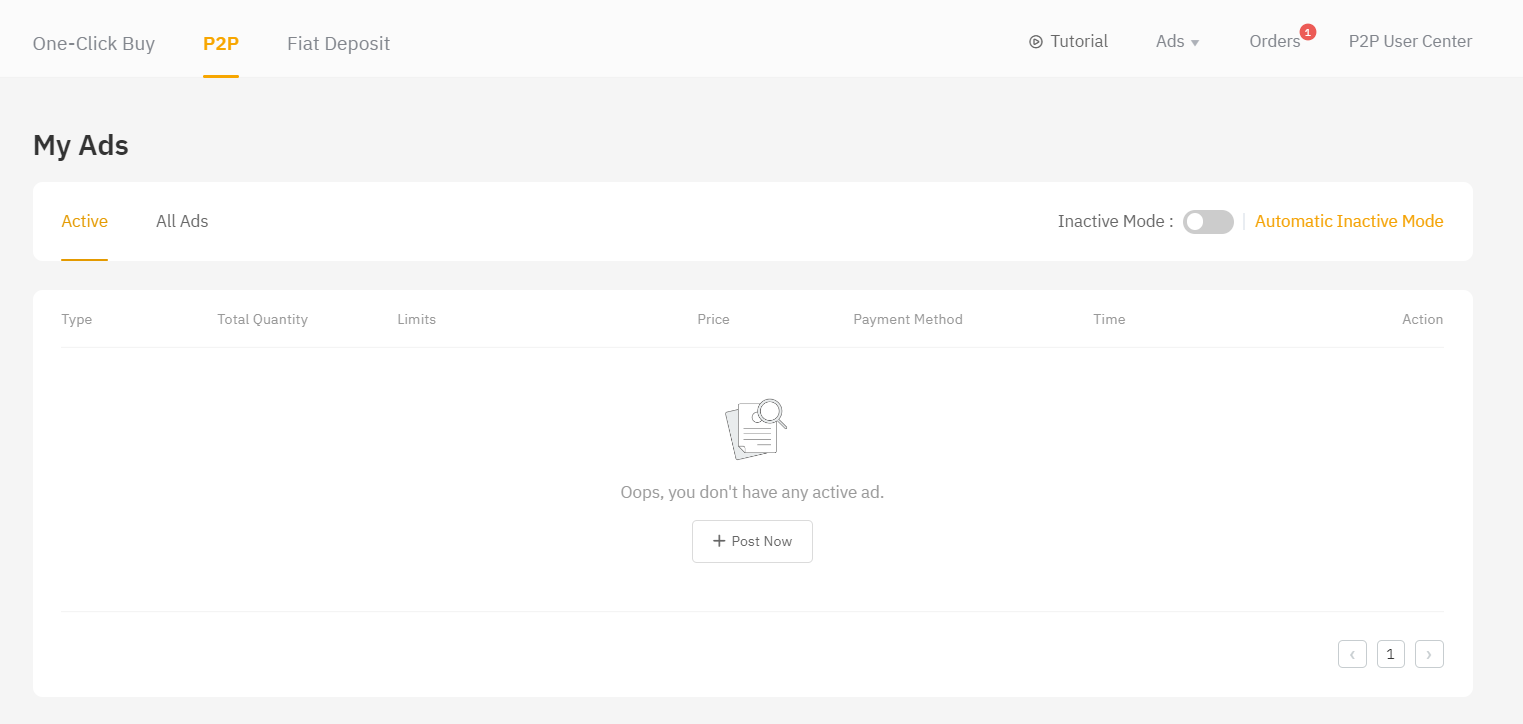
Task: Switch to the All Ads tab
Action: tap(182, 221)
